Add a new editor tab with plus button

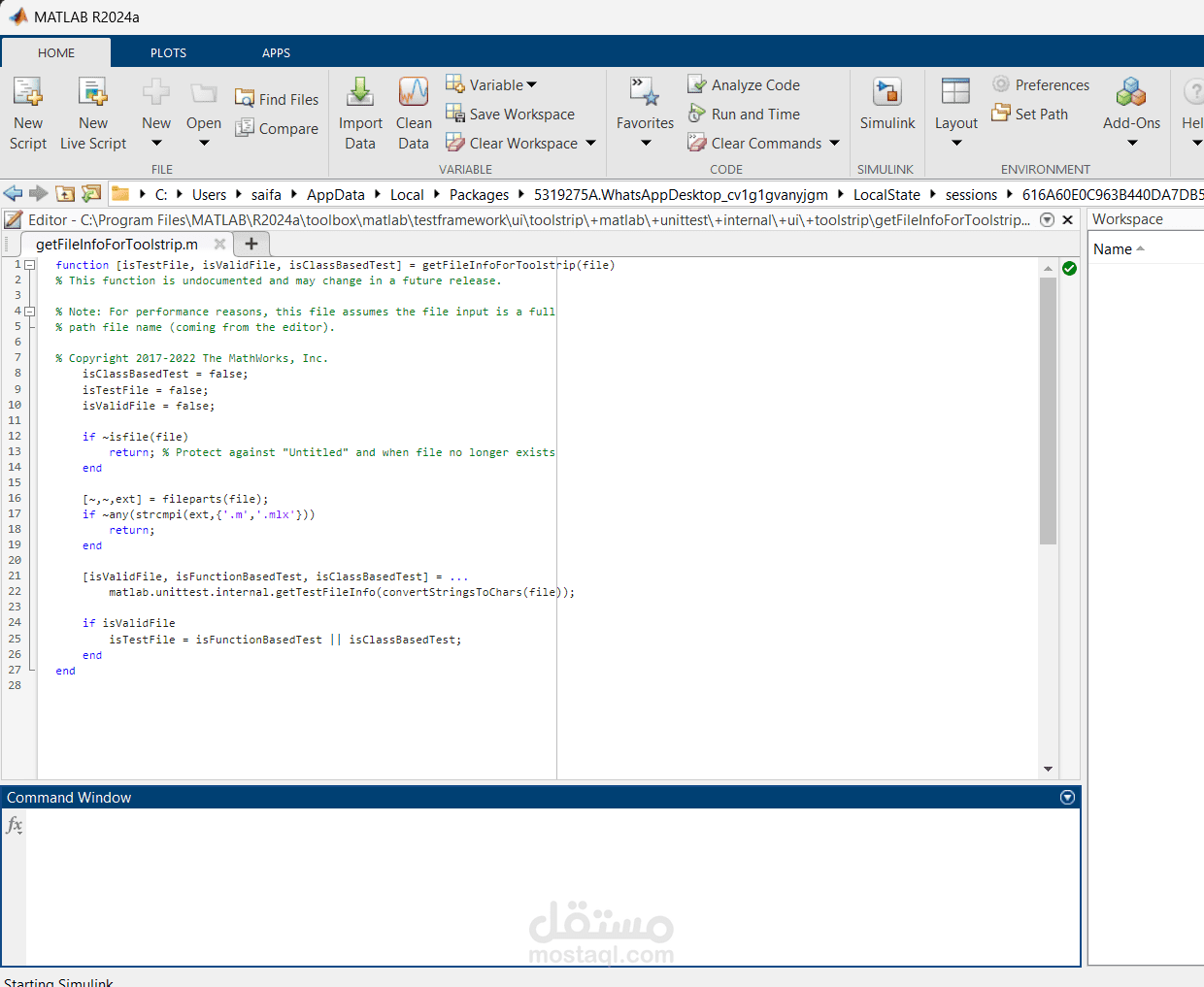(251, 244)
